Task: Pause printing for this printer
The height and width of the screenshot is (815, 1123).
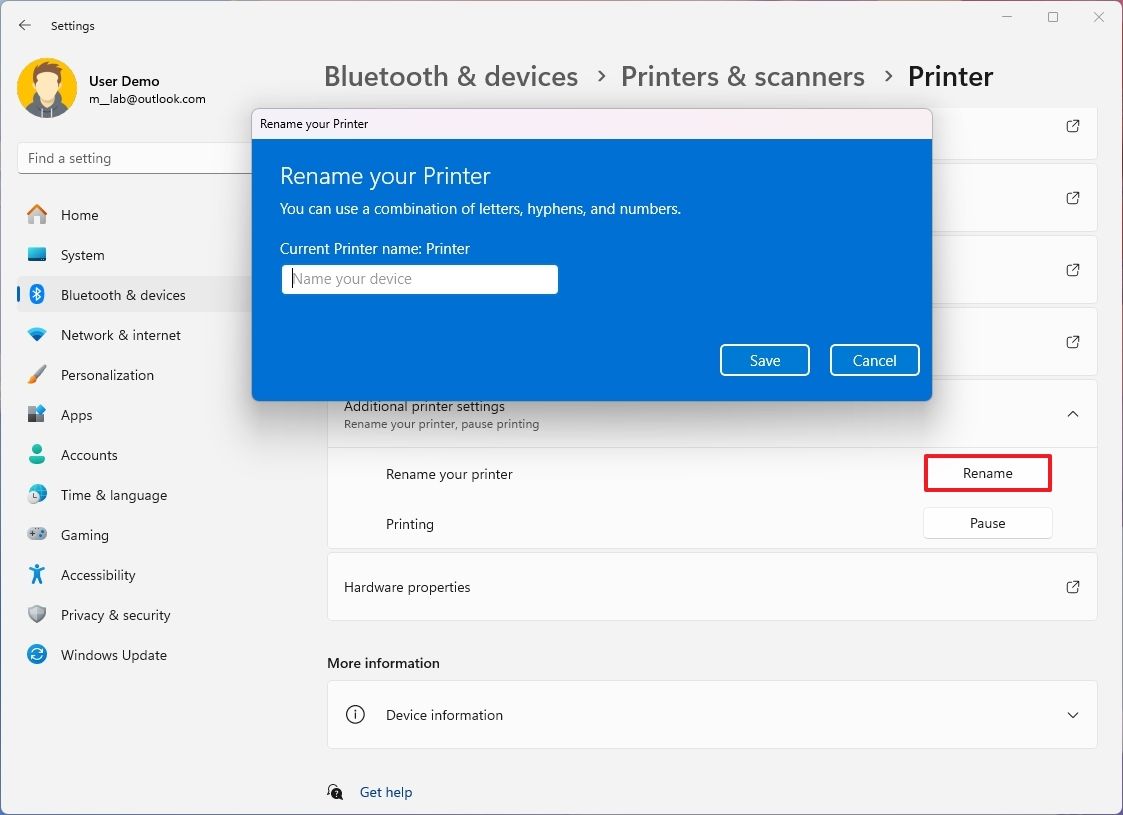Action: [x=987, y=522]
